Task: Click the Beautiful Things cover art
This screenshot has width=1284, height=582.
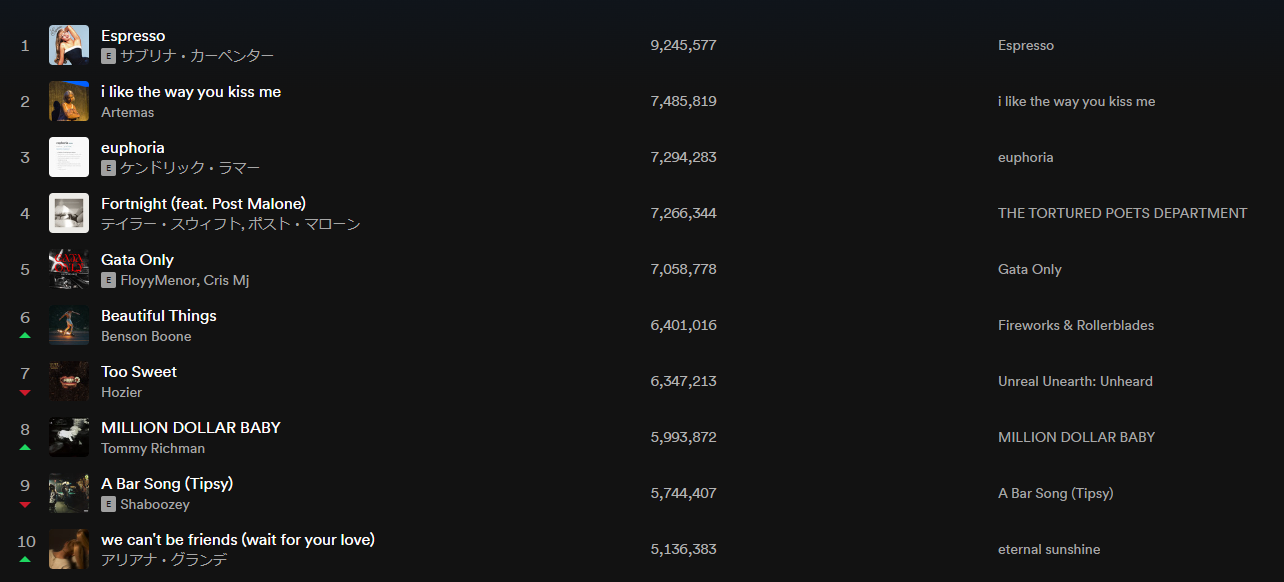Action: pos(69,325)
